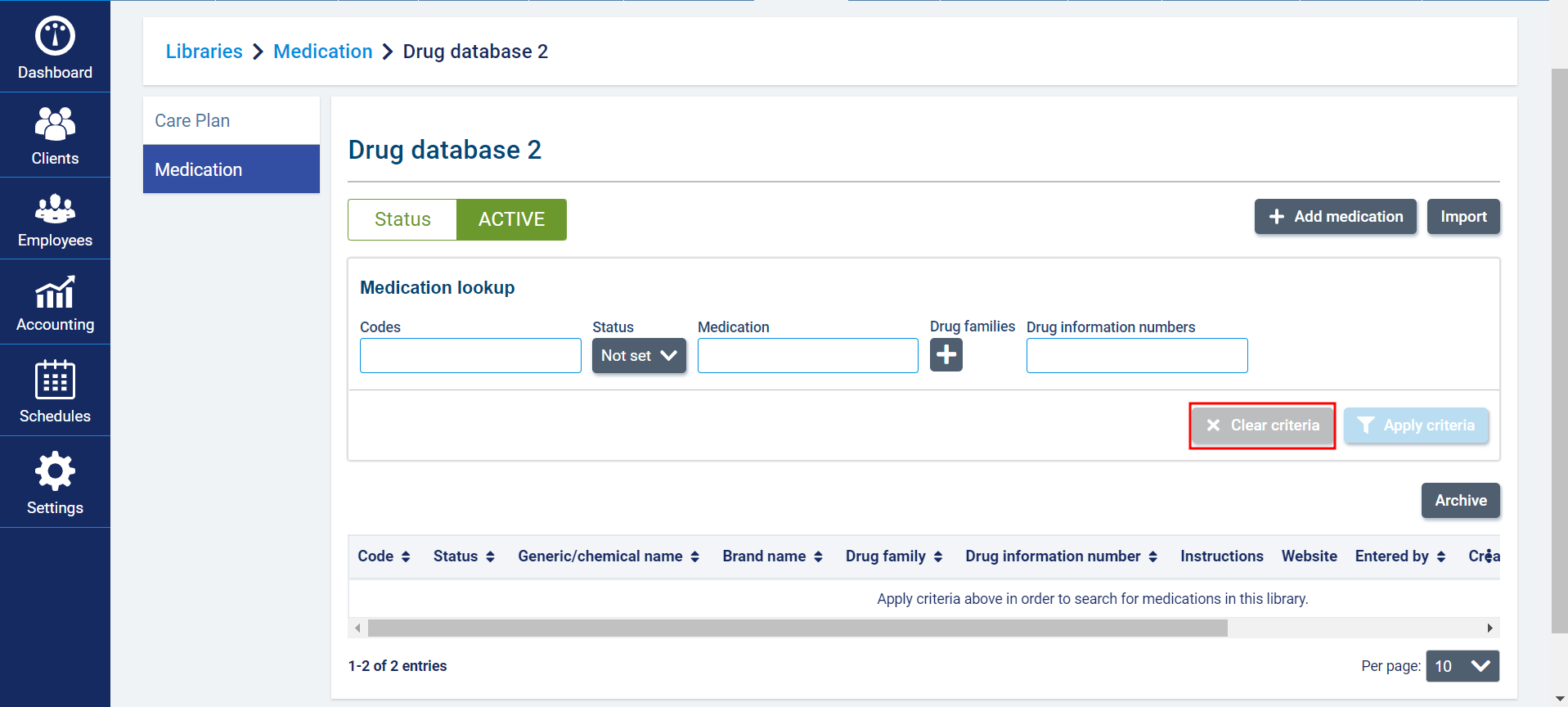The height and width of the screenshot is (707, 1568).
Task: Sort by Brand name column
Action: pyautogui.click(x=818, y=556)
